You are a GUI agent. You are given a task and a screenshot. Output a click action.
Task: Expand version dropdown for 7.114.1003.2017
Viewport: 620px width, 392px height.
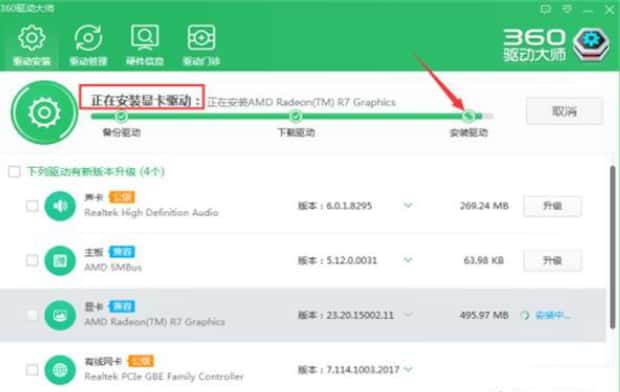tap(408, 369)
